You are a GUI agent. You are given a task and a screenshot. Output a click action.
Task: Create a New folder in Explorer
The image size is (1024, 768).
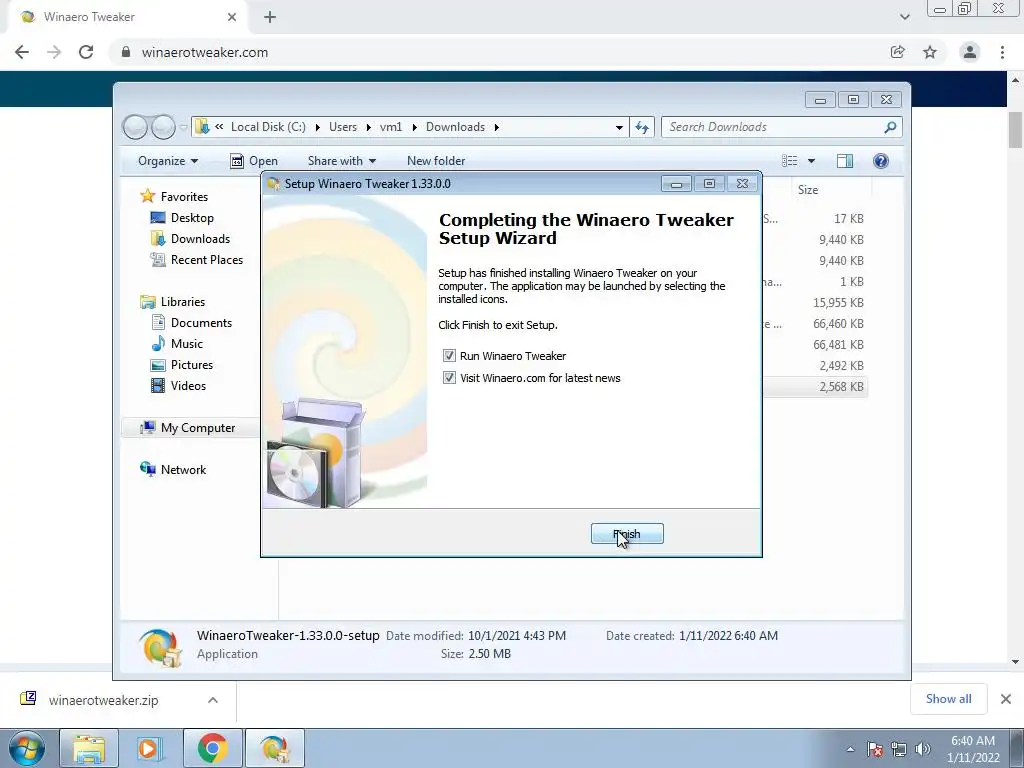(436, 161)
